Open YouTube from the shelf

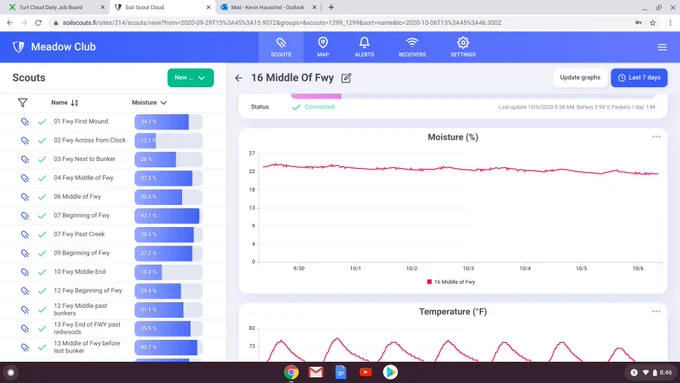pyautogui.click(x=365, y=372)
